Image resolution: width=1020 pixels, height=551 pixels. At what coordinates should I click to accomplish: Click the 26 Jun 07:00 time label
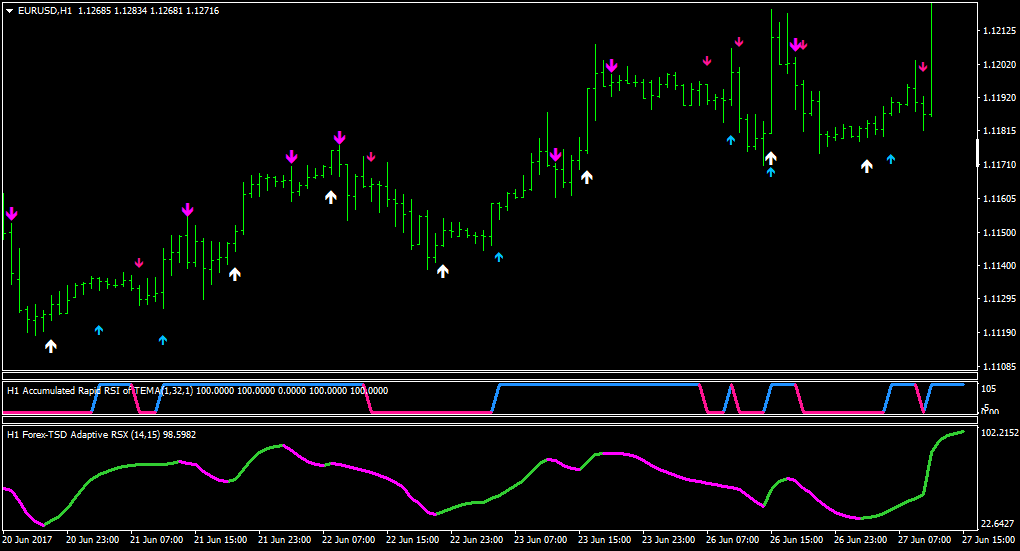[x=732, y=539]
